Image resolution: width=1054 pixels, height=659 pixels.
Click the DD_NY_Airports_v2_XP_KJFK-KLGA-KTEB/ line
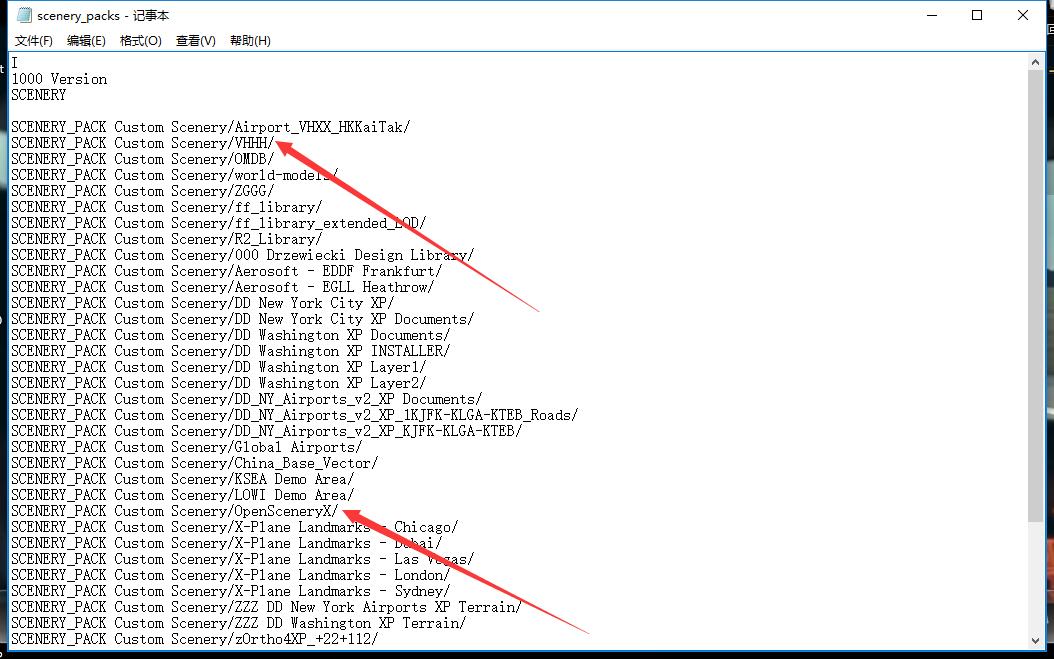click(267, 431)
